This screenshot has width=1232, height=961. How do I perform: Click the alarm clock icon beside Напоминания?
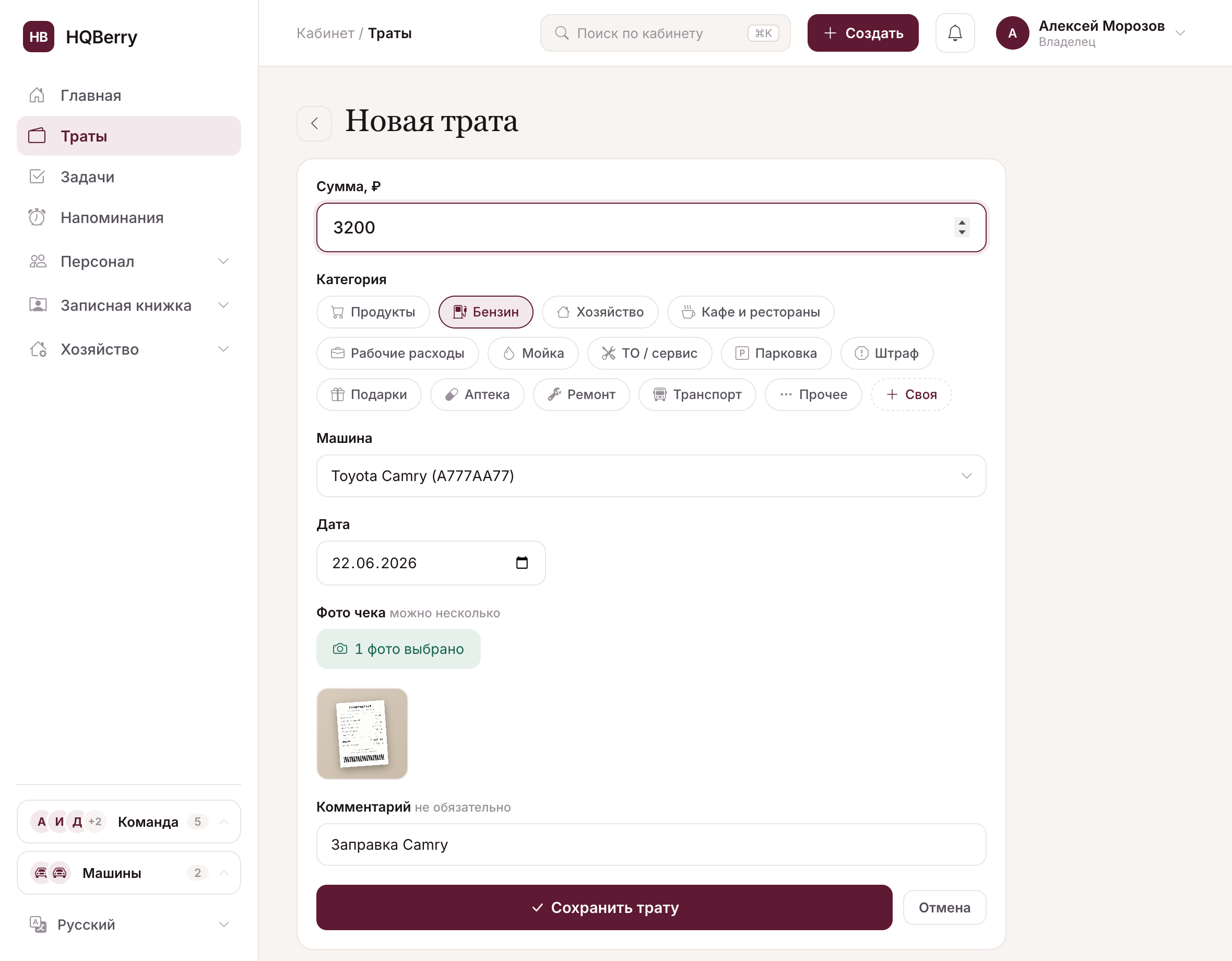pyautogui.click(x=37, y=217)
